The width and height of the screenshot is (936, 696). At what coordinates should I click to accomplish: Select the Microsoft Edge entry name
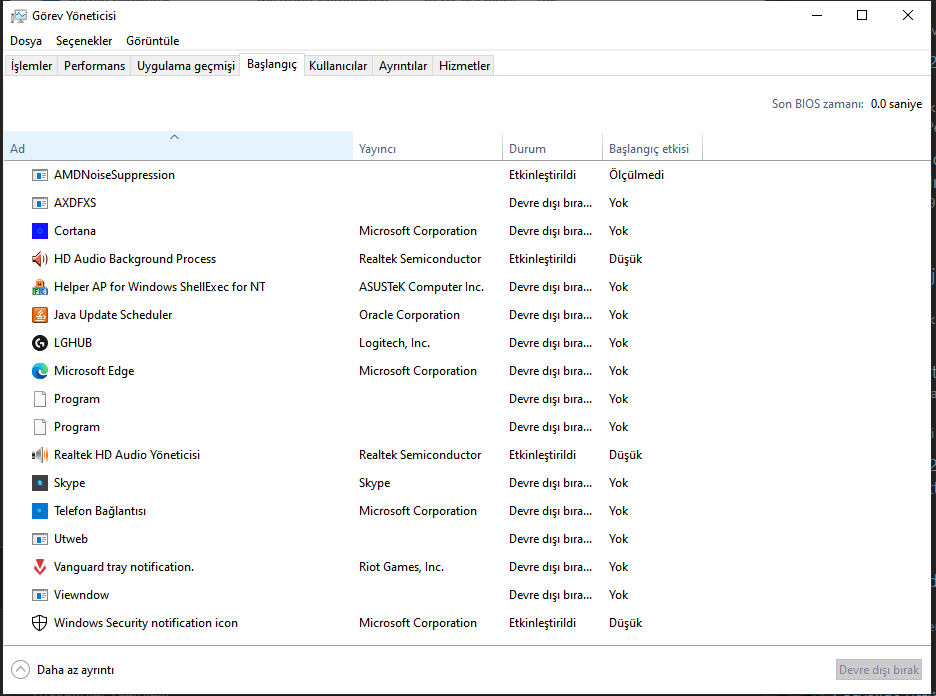(x=94, y=371)
